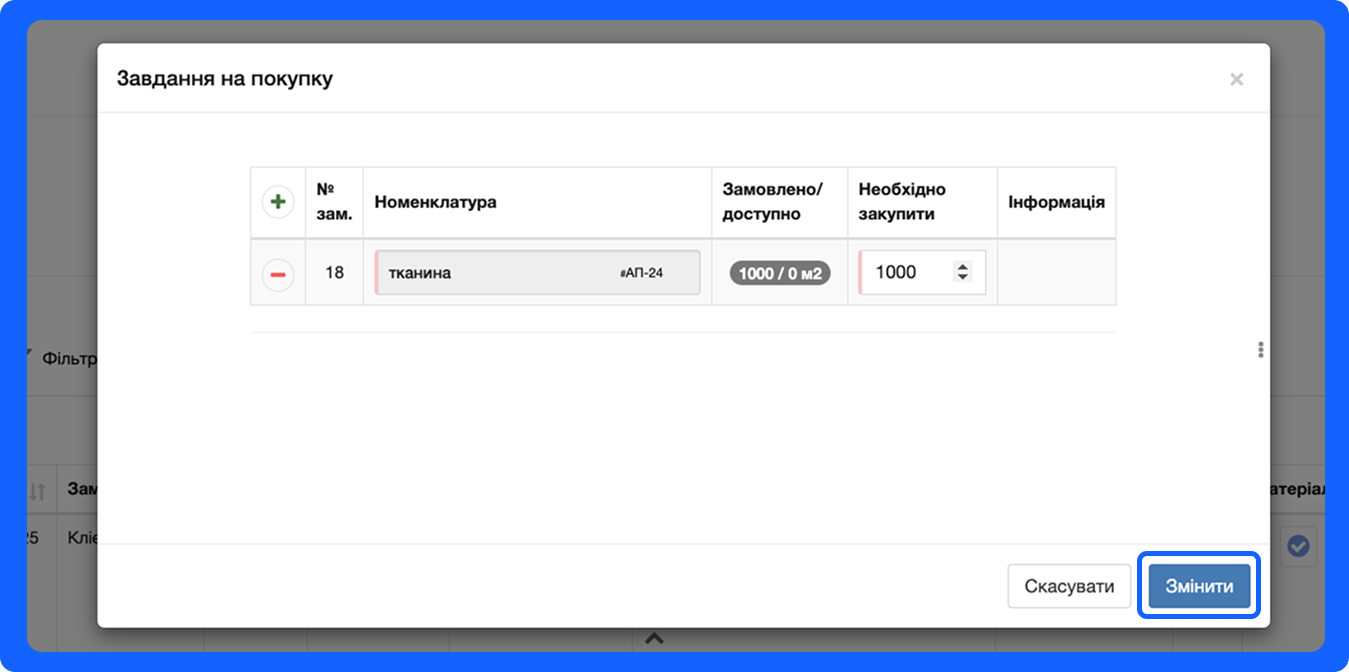1349x672 pixels.
Task: Click the Інформація column header
Action: point(1055,202)
